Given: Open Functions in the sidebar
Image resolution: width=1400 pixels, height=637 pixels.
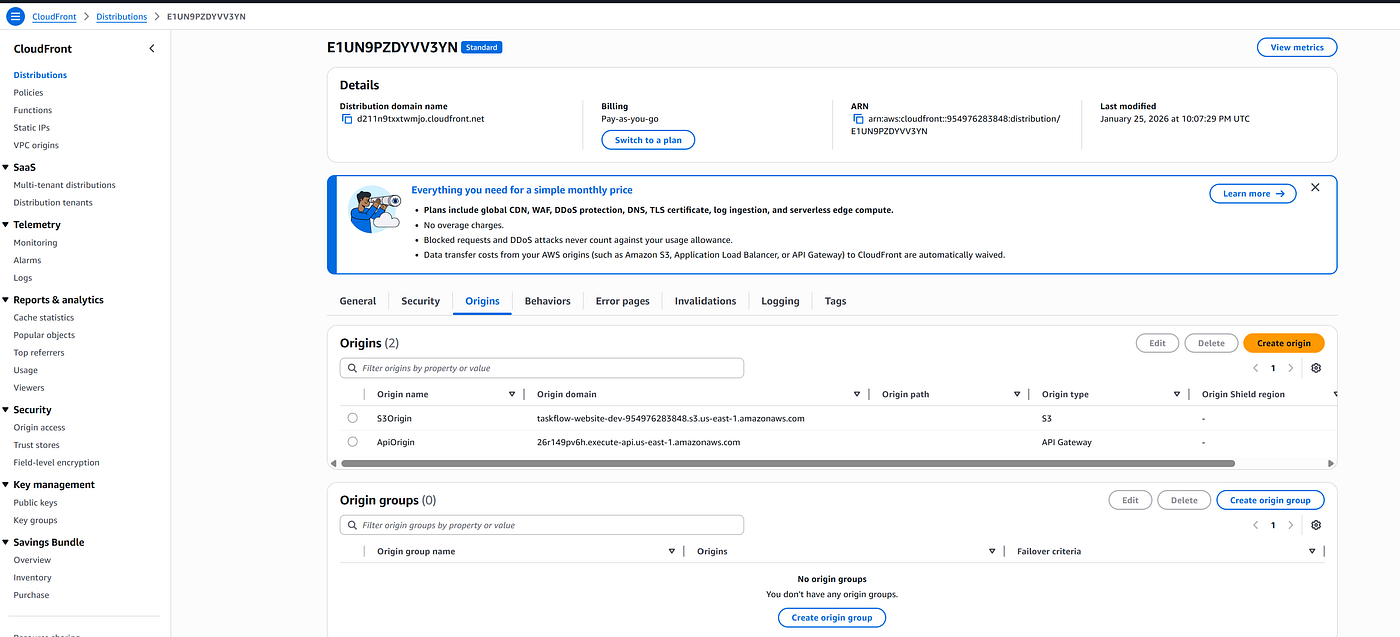Looking at the screenshot, I should [x=33, y=110].
